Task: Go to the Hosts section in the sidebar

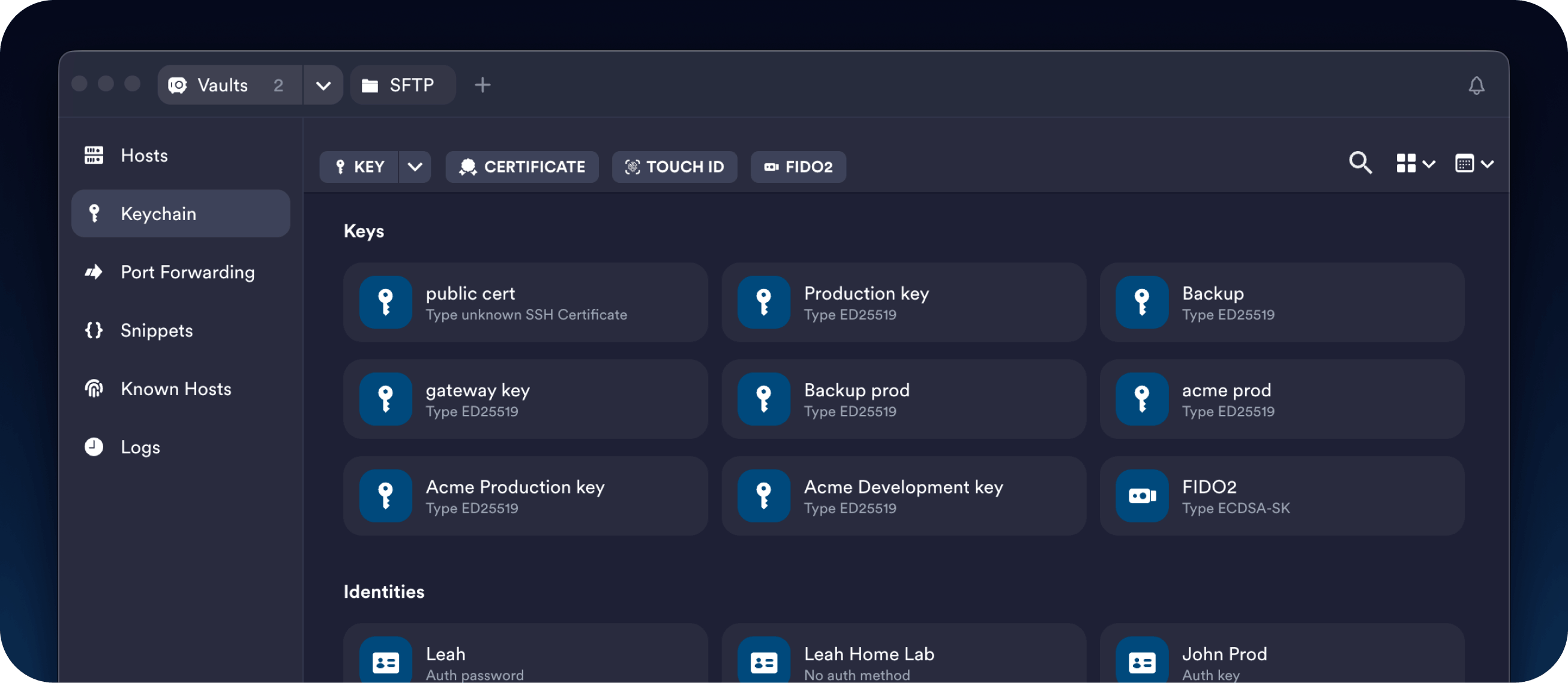Action: pos(143,156)
